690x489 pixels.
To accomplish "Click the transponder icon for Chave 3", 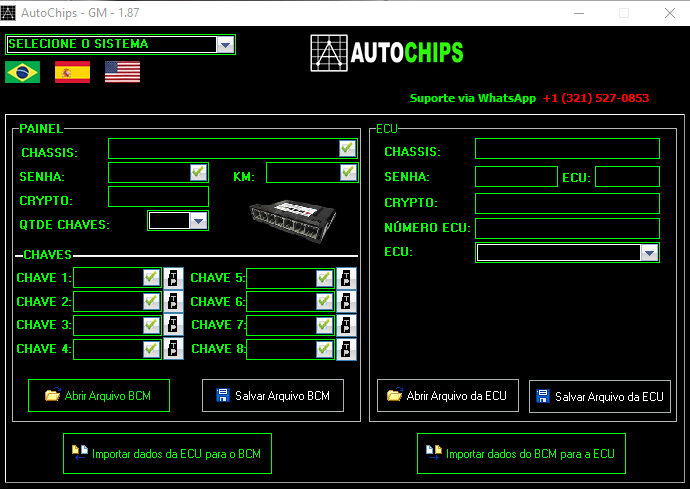I will coord(173,325).
